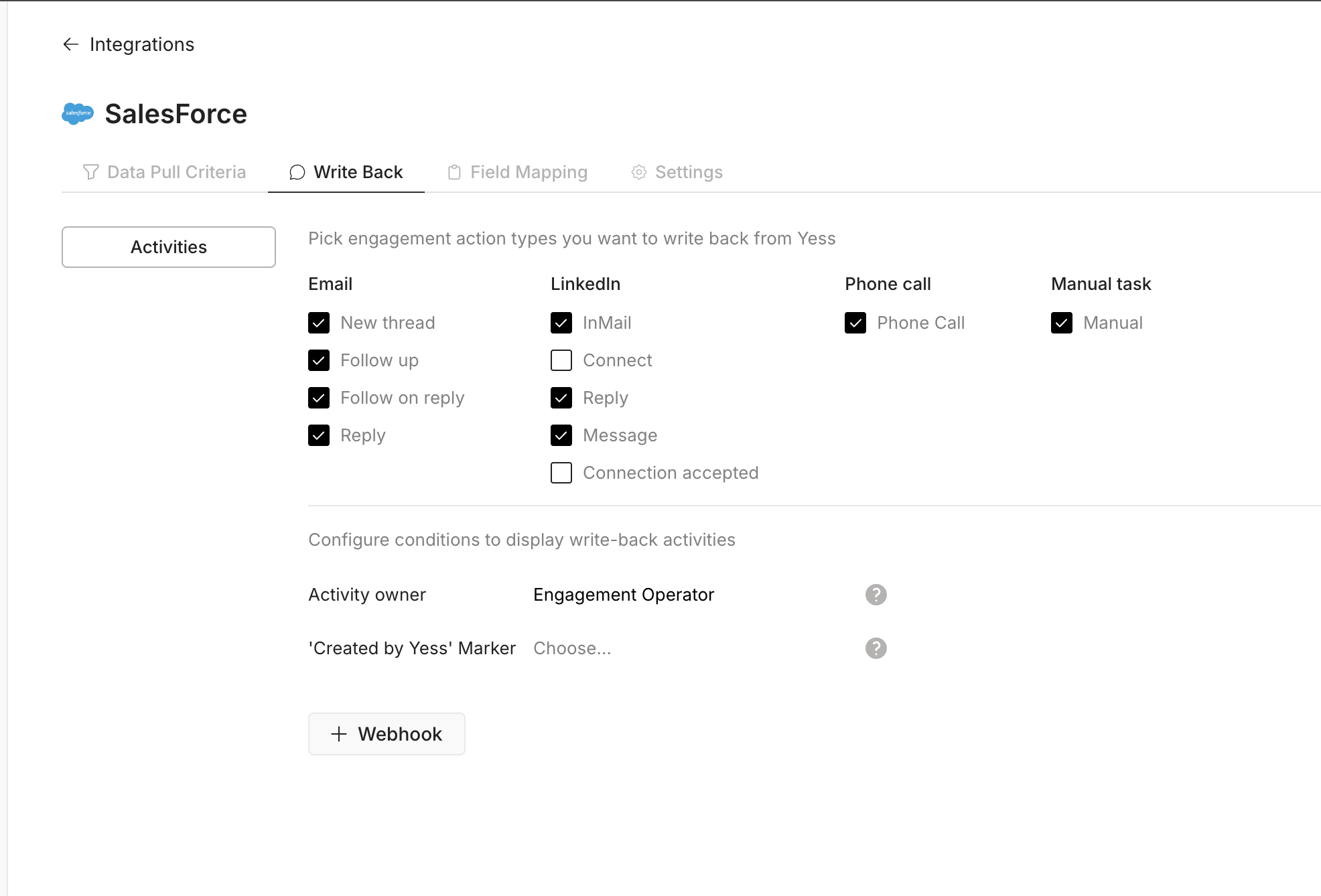Image resolution: width=1321 pixels, height=896 pixels.
Task: Enable the LinkedIn Connect checkbox
Action: (x=561, y=360)
